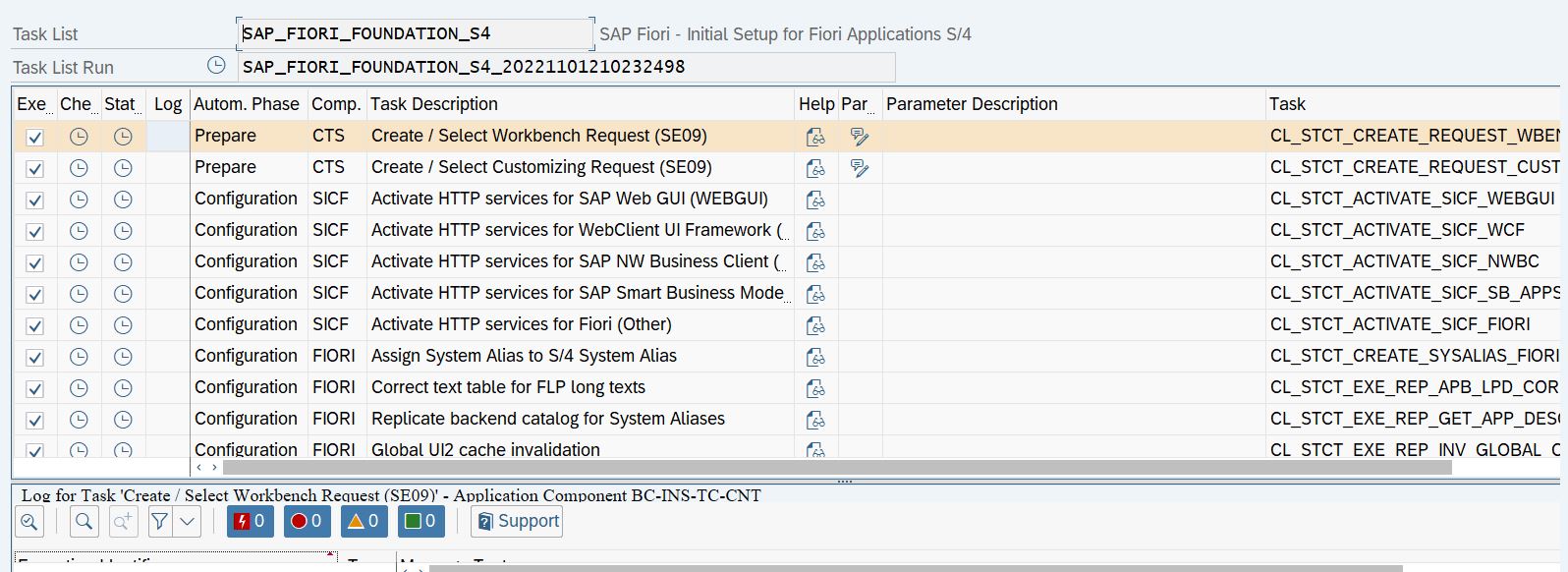
Task: Click the Comp. column header
Action: click(x=336, y=104)
